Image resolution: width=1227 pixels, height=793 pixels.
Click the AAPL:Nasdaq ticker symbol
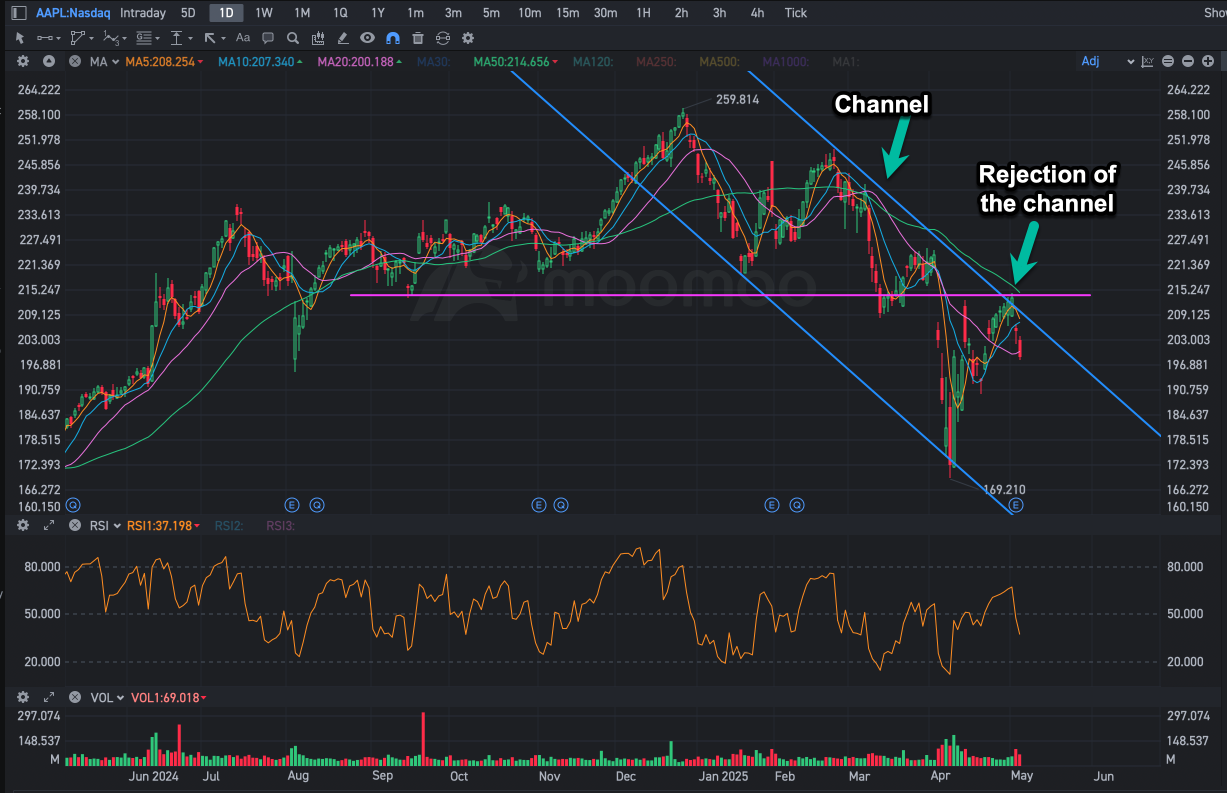click(x=73, y=13)
